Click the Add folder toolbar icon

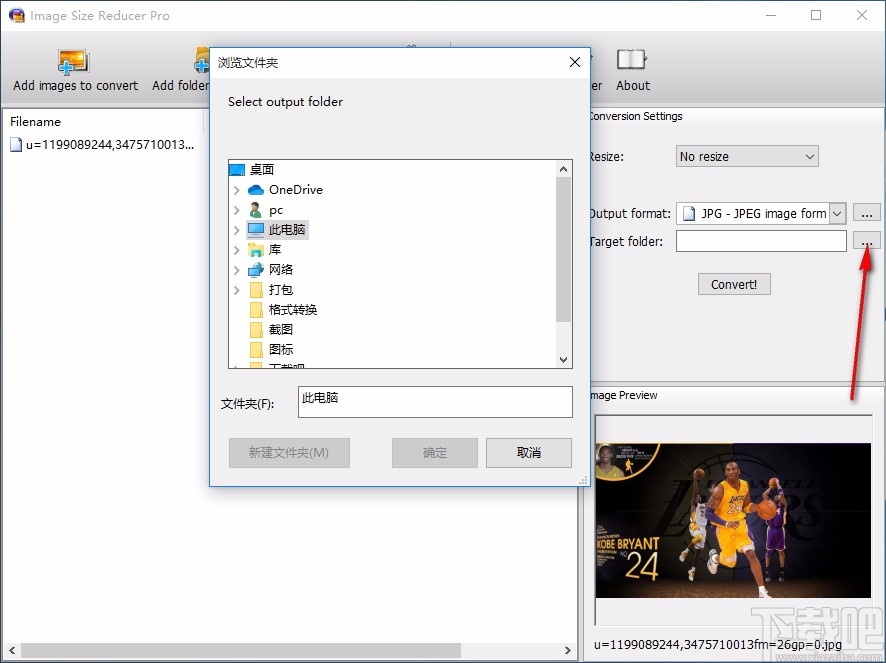click(x=199, y=62)
